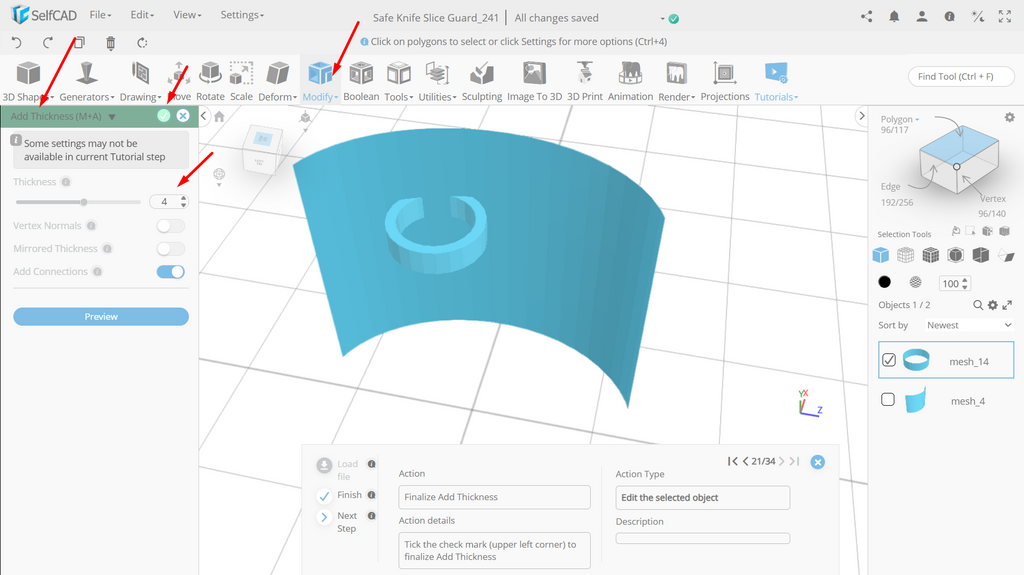Image resolution: width=1024 pixels, height=575 pixels.
Task: Confirm Add Thickness with green check
Action: point(164,116)
